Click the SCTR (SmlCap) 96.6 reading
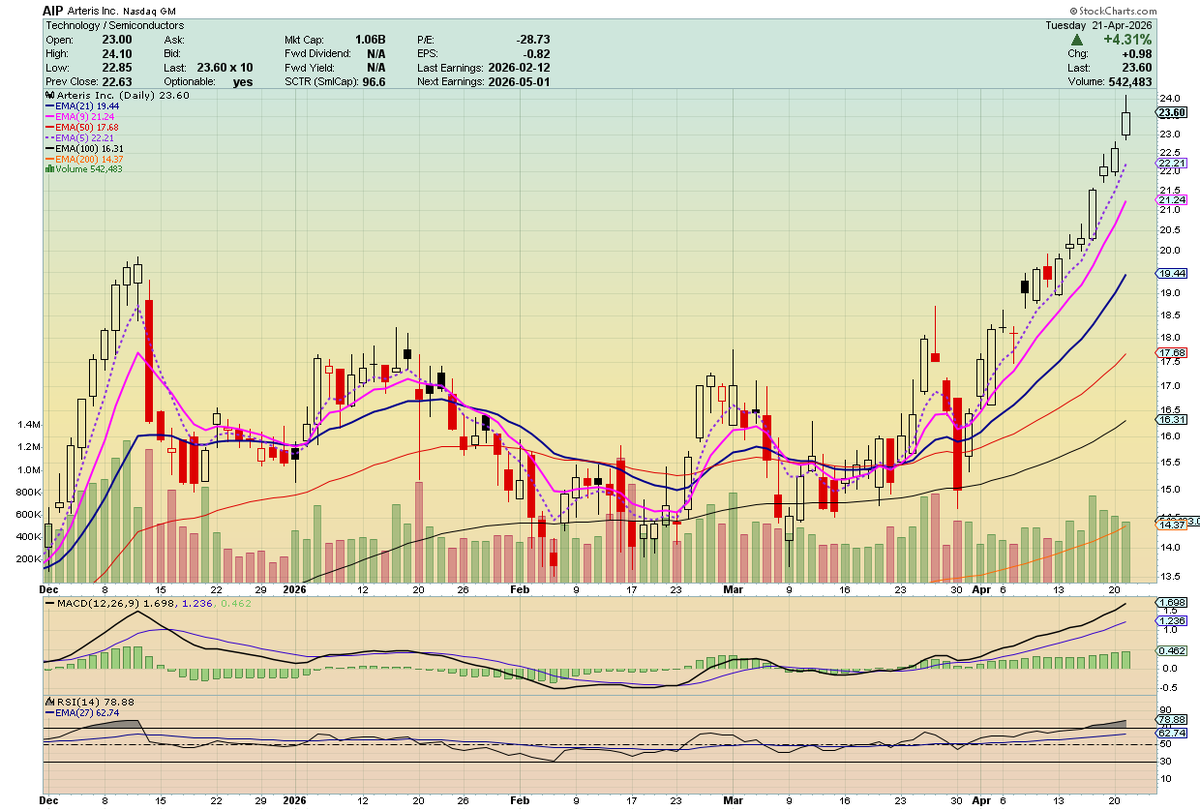This screenshot has height=810, width=1200. [x=334, y=81]
